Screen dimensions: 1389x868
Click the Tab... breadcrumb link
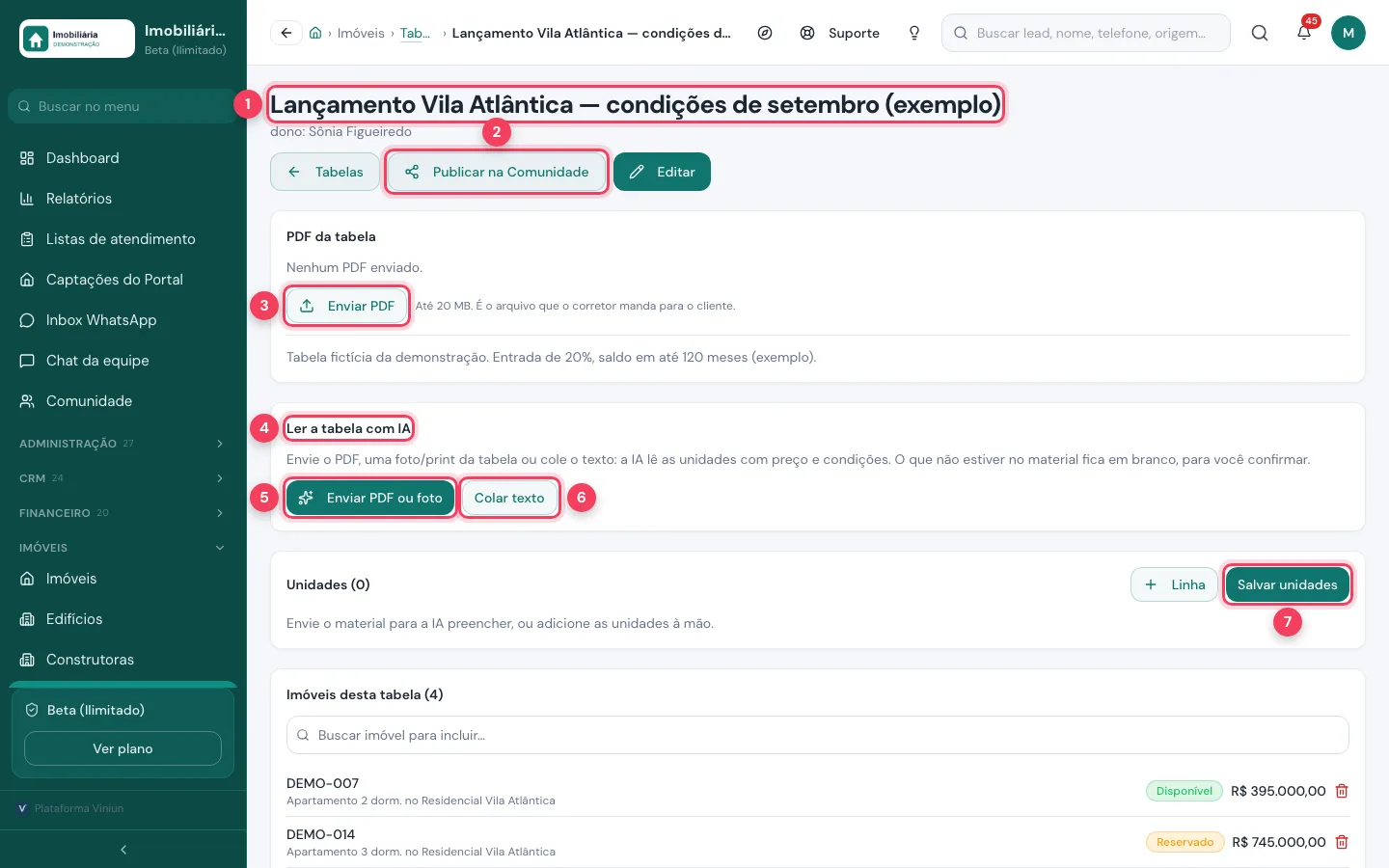(415, 33)
